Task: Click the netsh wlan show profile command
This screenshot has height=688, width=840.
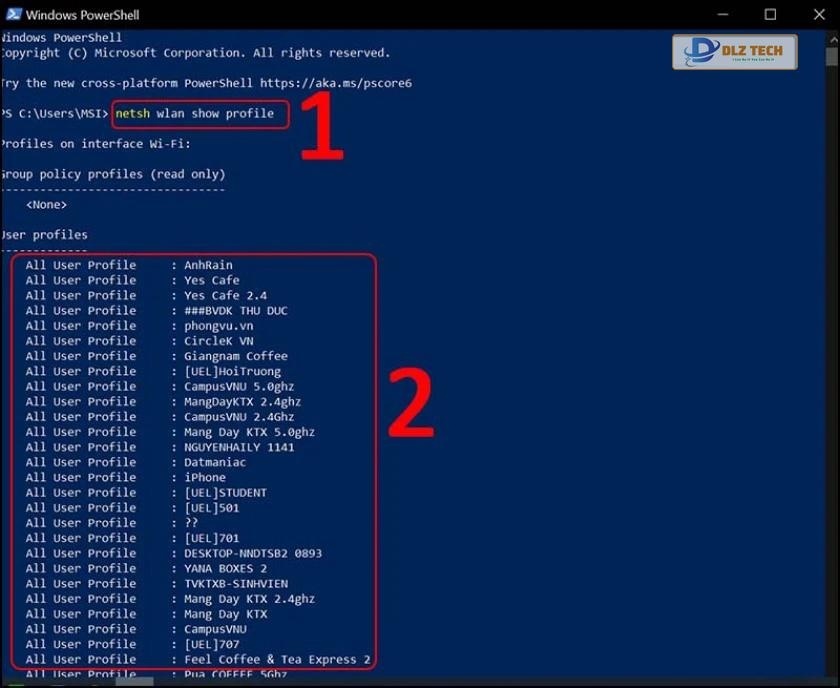Action: [x=195, y=114]
